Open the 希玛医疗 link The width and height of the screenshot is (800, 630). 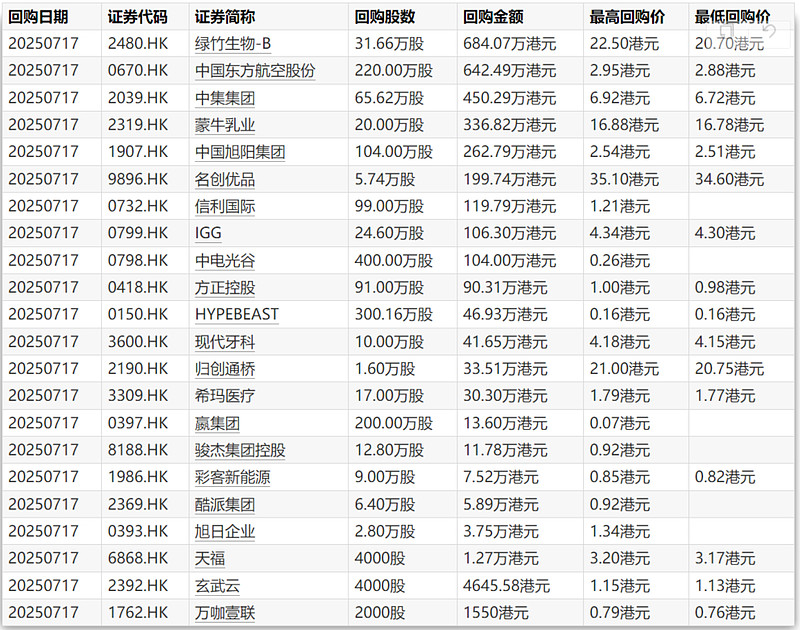pos(225,396)
